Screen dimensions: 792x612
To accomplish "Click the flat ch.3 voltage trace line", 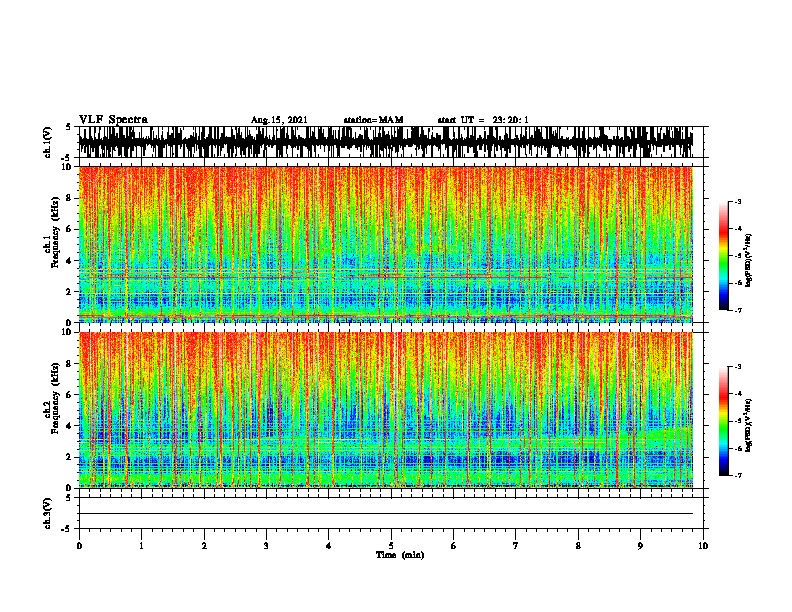I will point(386,514).
